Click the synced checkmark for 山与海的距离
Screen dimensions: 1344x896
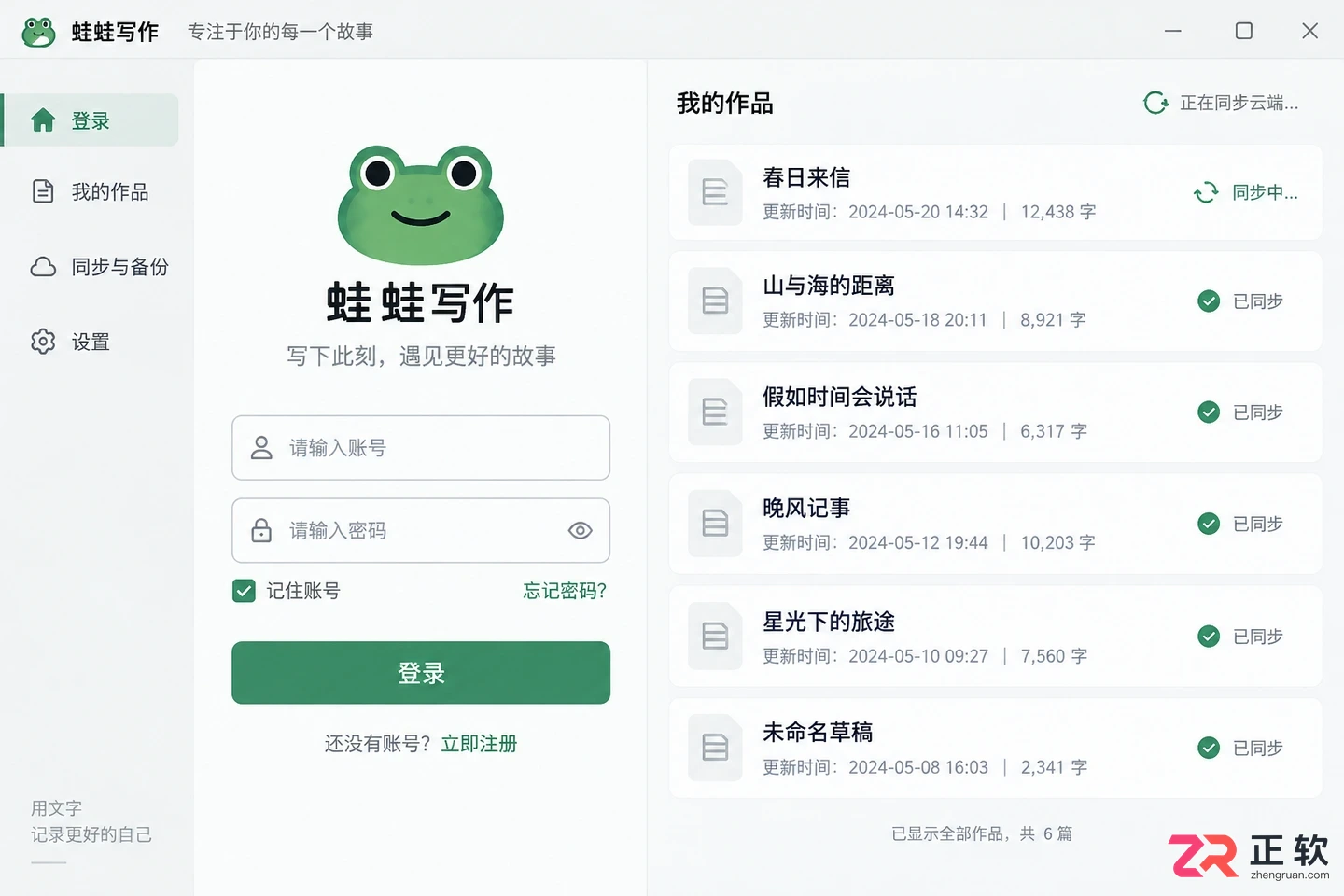tap(1209, 301)
